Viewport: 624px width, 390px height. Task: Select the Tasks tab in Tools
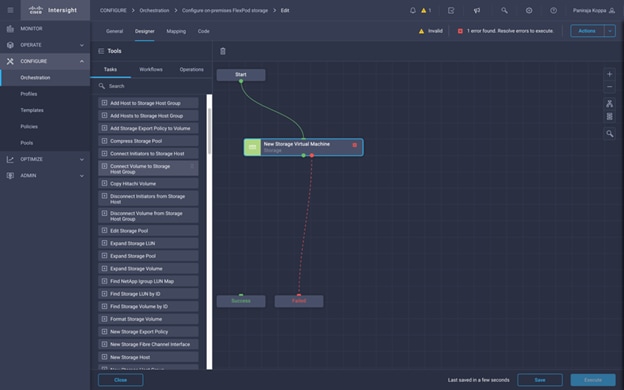pyautogui.click(x=110, y=69)
